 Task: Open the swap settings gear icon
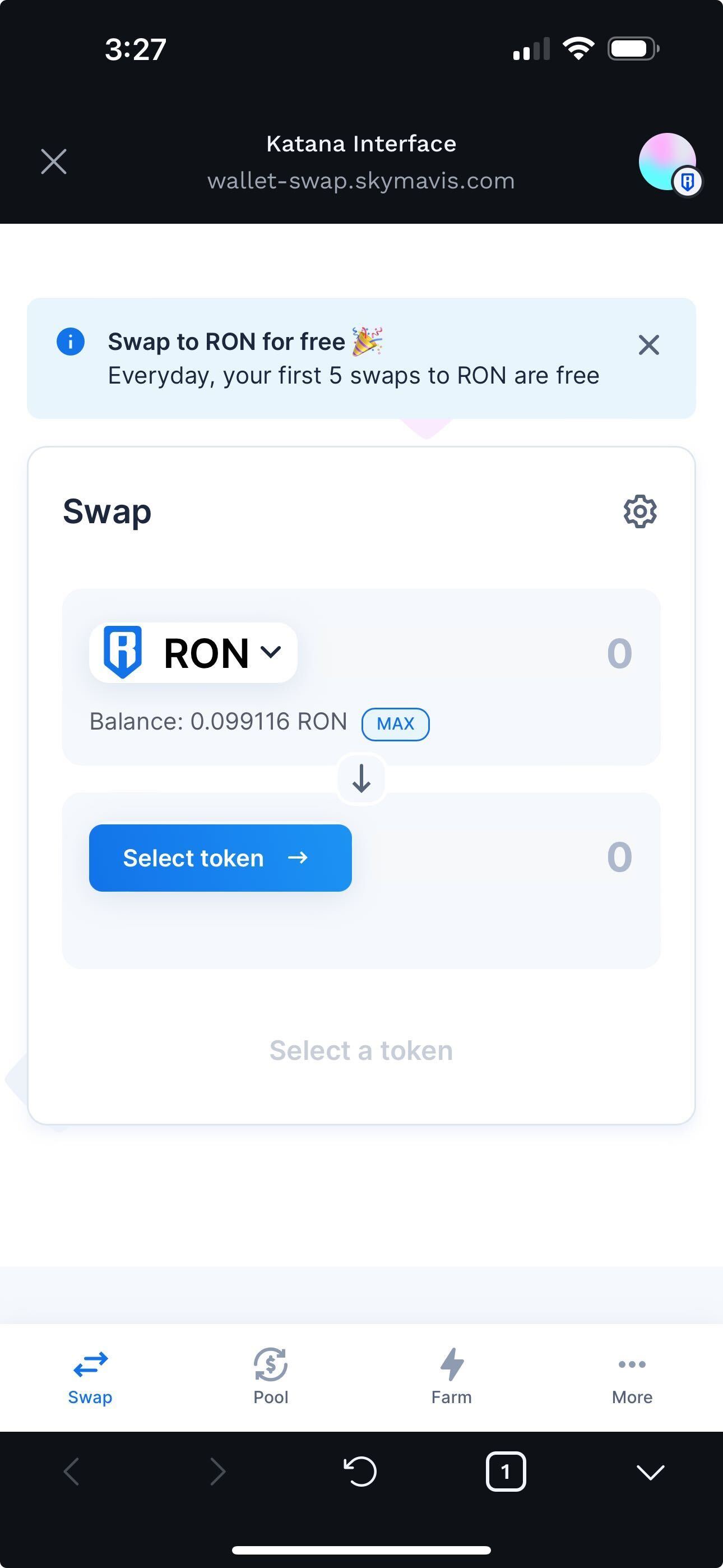[x=638, y=512]
